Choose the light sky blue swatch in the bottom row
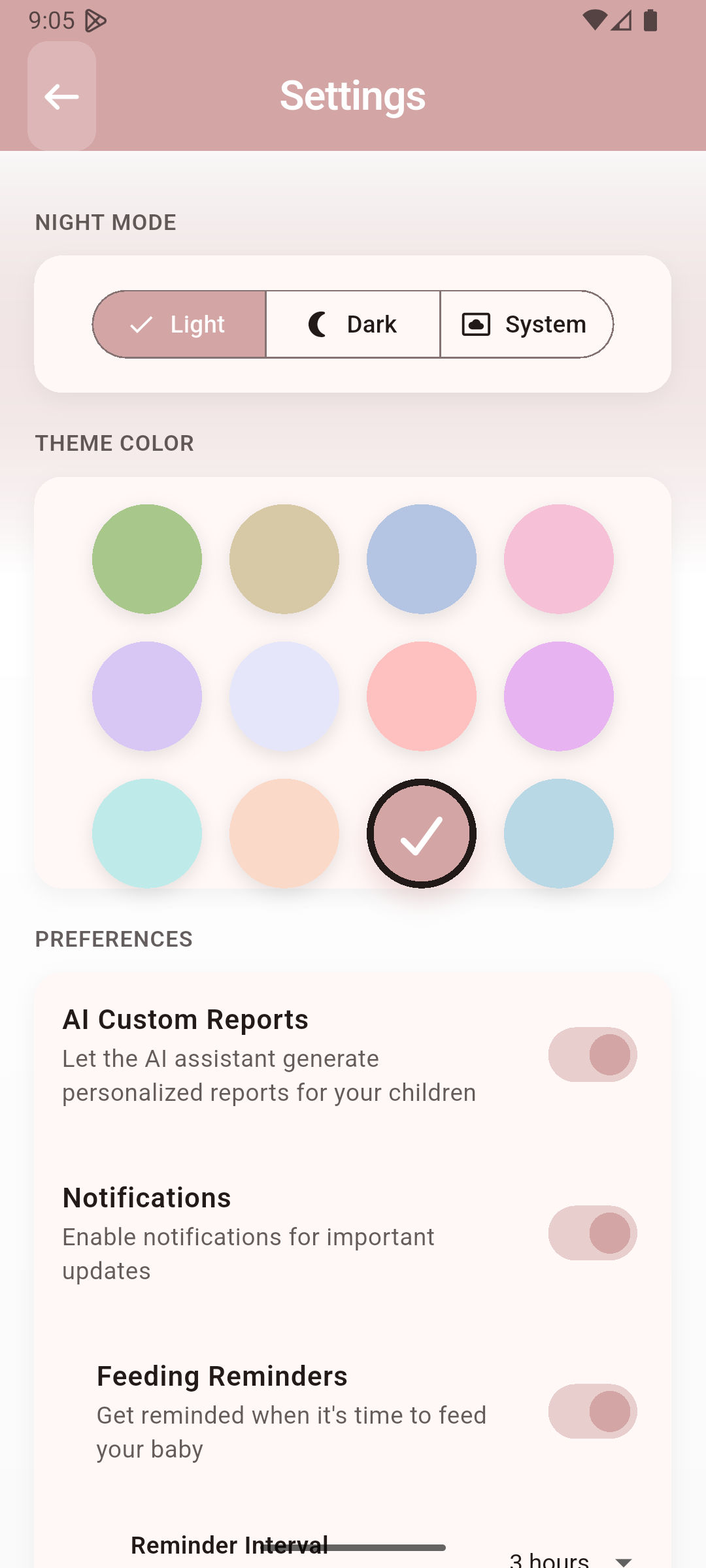This screenshot has height=1568, width=706. pyautogui.click(x=559, y=833)
